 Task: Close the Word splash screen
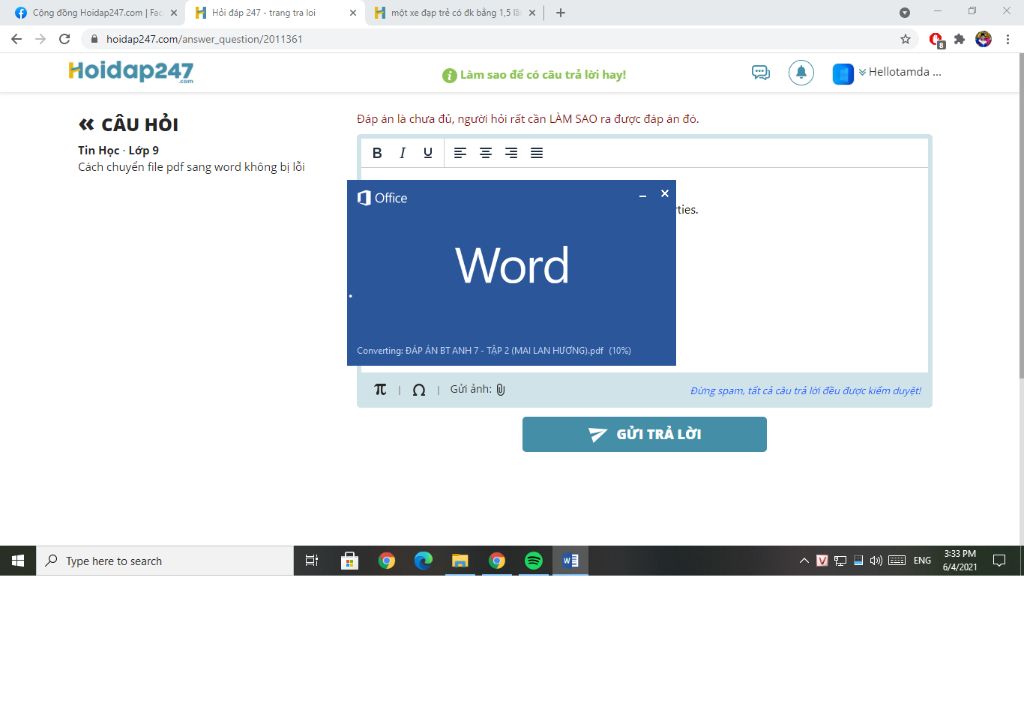[x=665, y=193]
